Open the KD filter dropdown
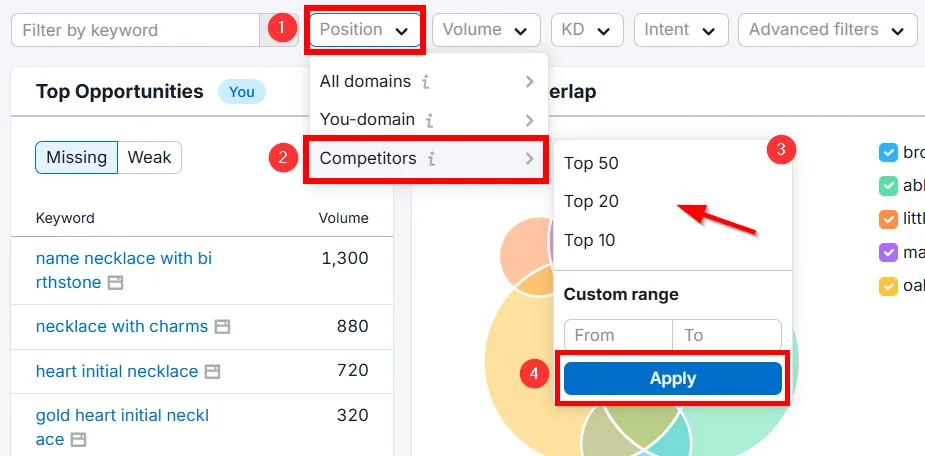The width and height of the screenshot is (925, 456). point(587,29)
